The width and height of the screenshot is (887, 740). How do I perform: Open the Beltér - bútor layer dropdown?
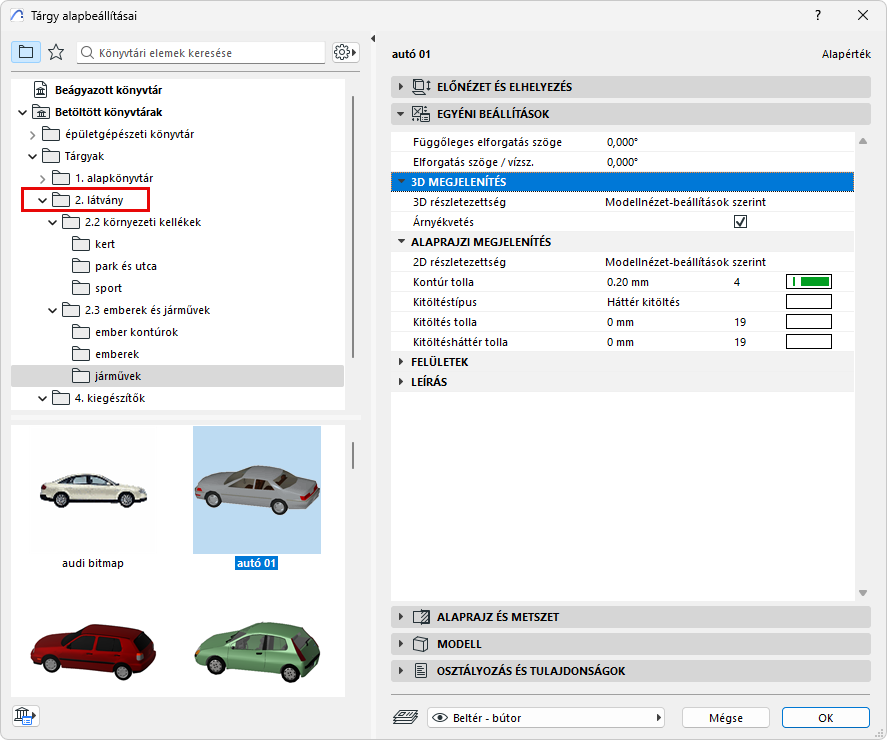point(547,717)
